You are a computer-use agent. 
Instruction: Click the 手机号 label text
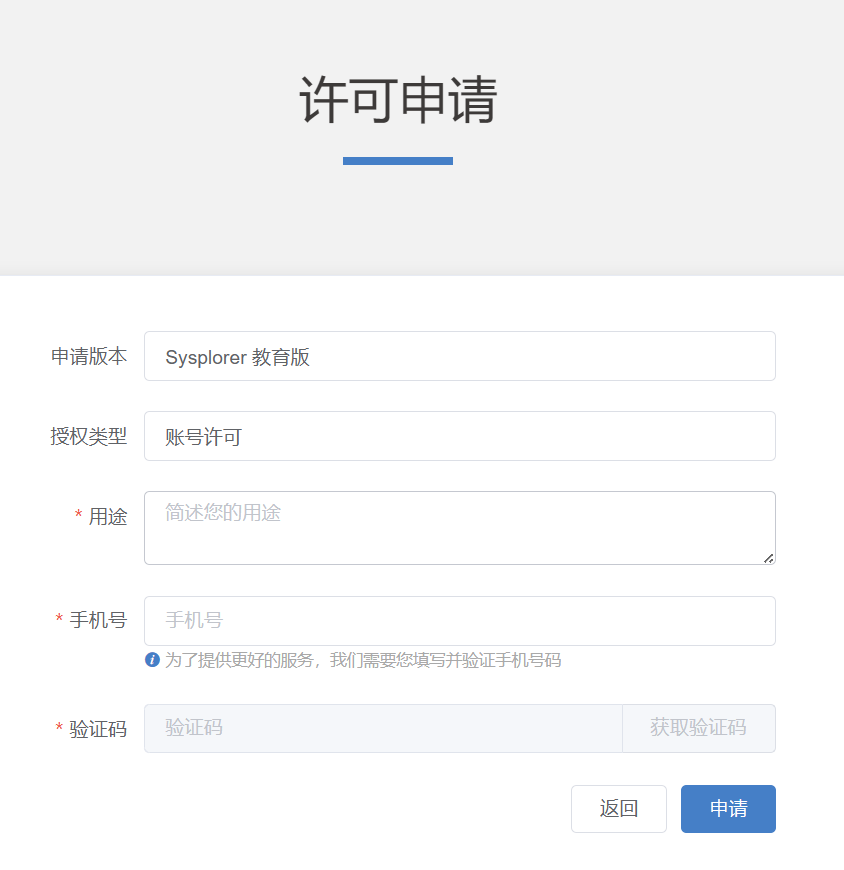(98, 620)
